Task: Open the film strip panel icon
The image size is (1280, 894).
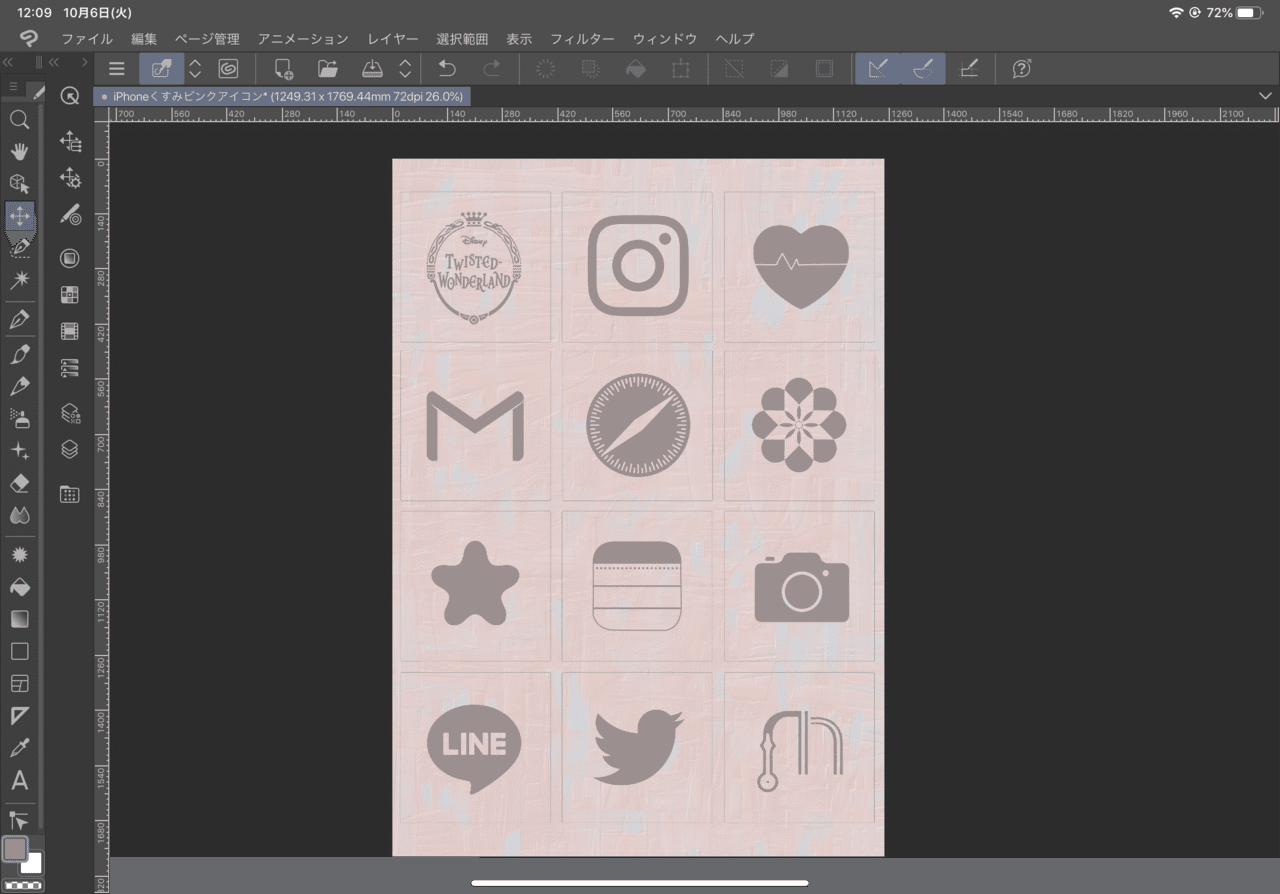Action: click(x=70, y=331)
